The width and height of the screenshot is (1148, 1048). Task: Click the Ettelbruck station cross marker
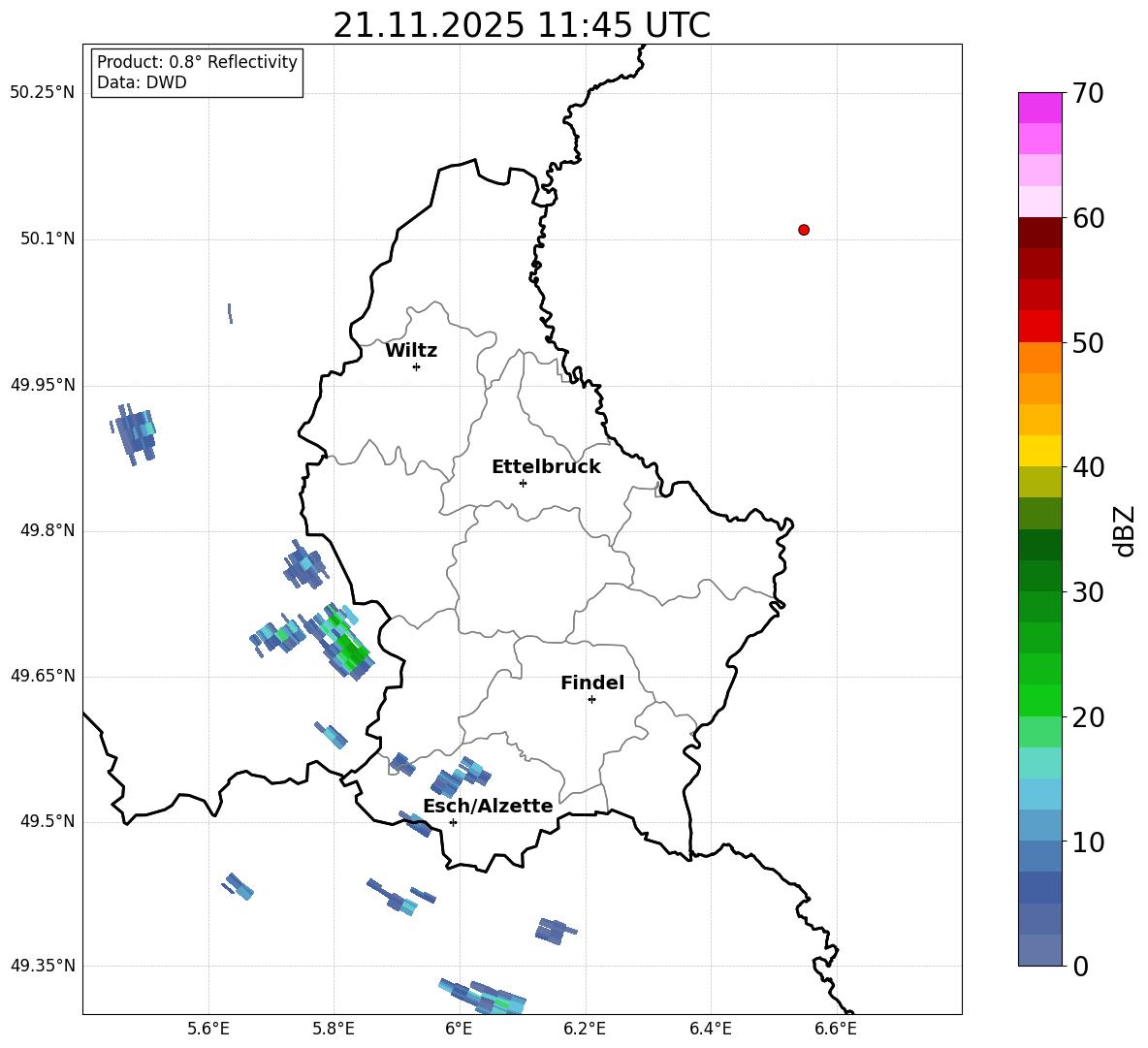[x=523, y=483]
